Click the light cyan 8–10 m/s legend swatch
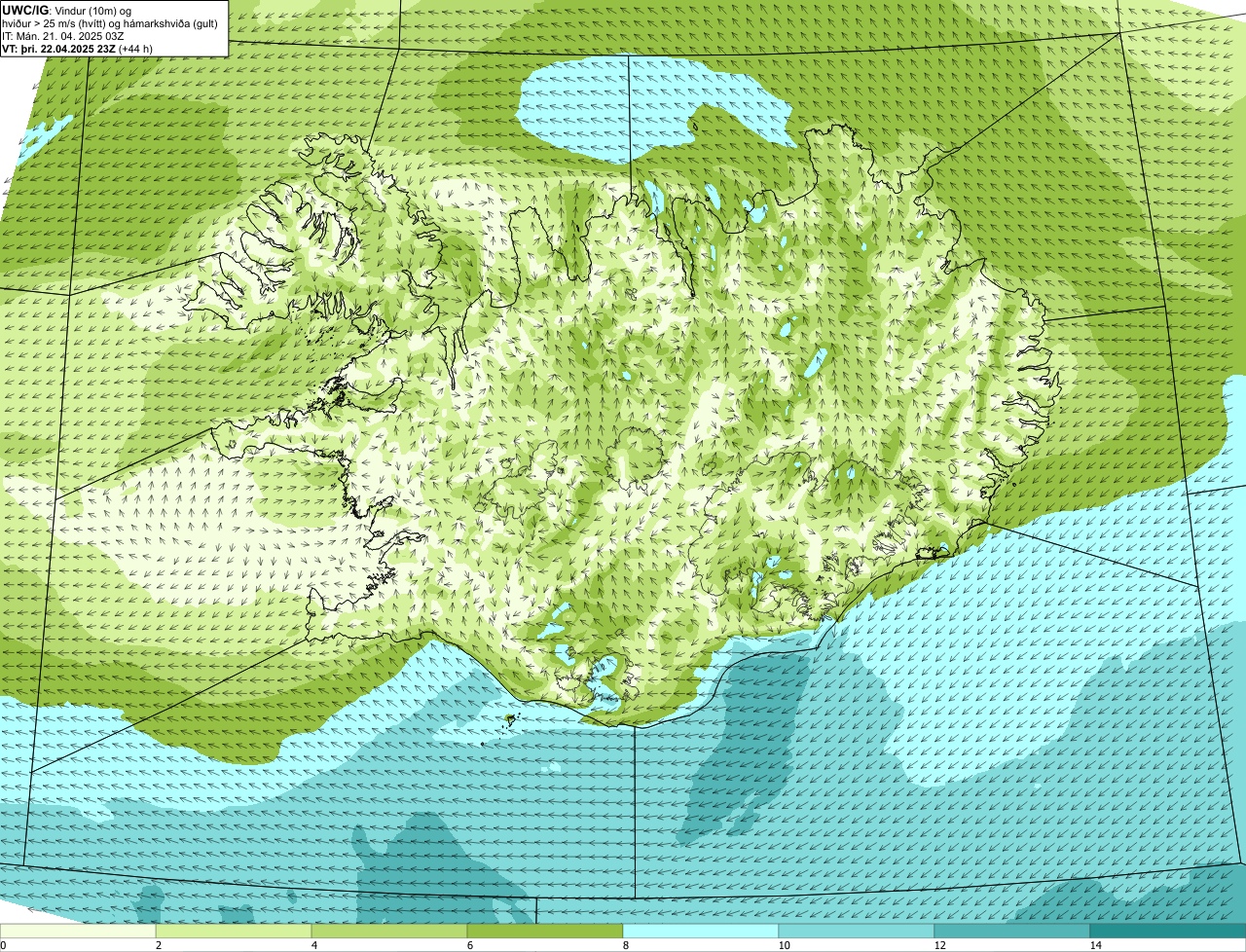This screenshot has width=1246, height=952. coord(701,931)
